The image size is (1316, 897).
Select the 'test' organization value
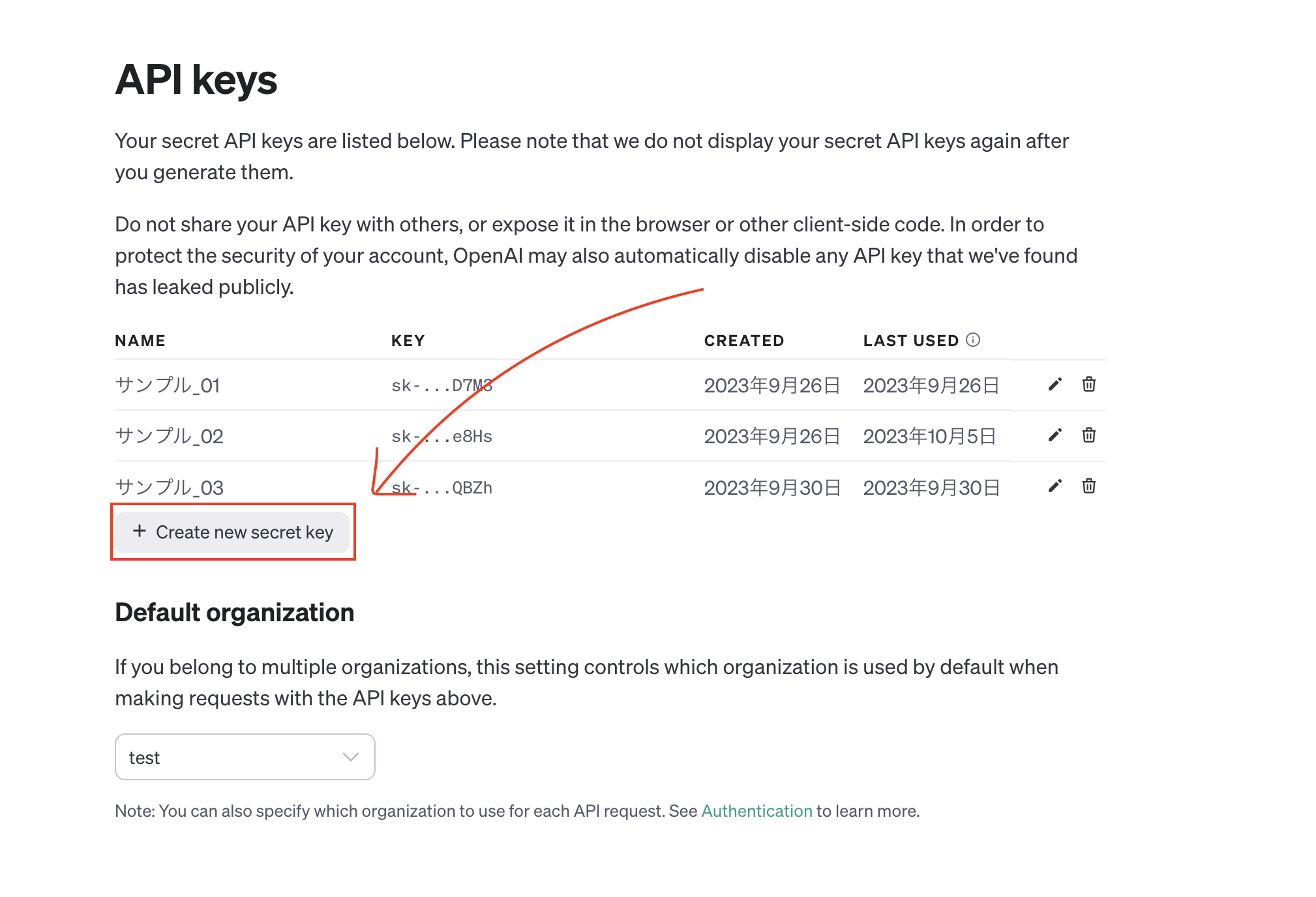[145, 757]
